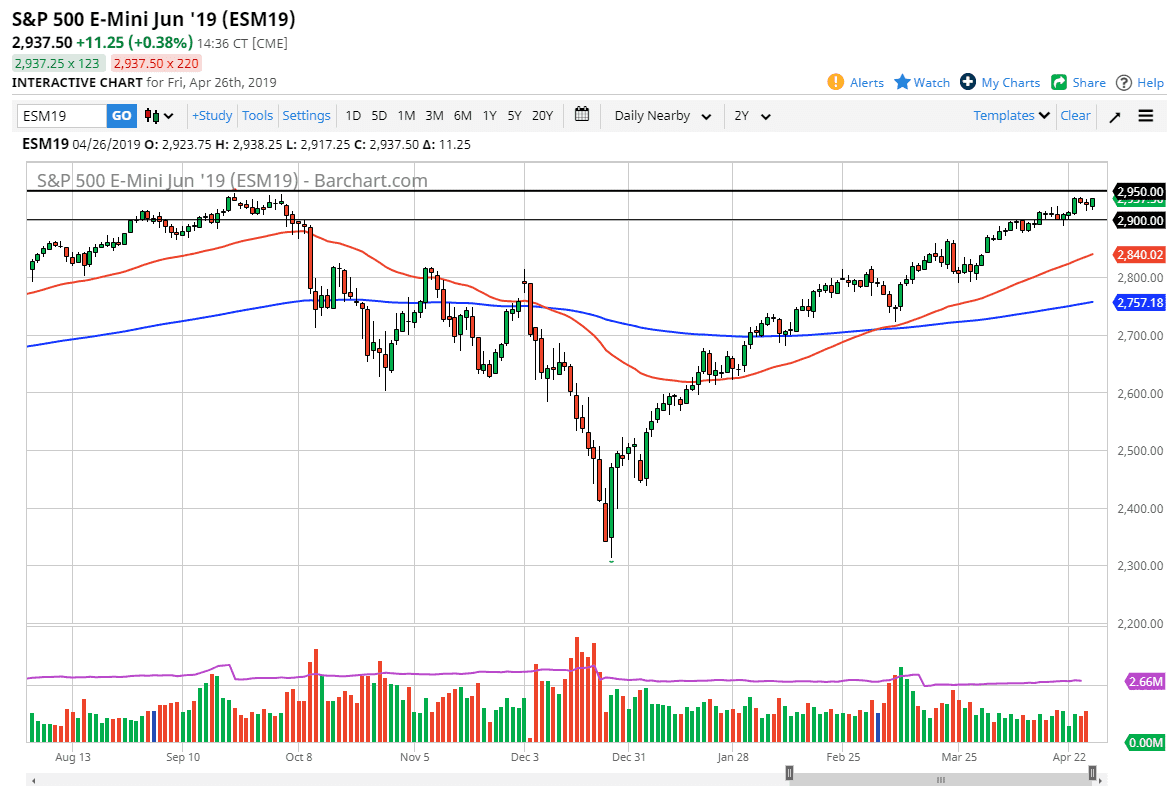Click the Watch star icon
Screen dimensions: 1172x786
(901, 82)
